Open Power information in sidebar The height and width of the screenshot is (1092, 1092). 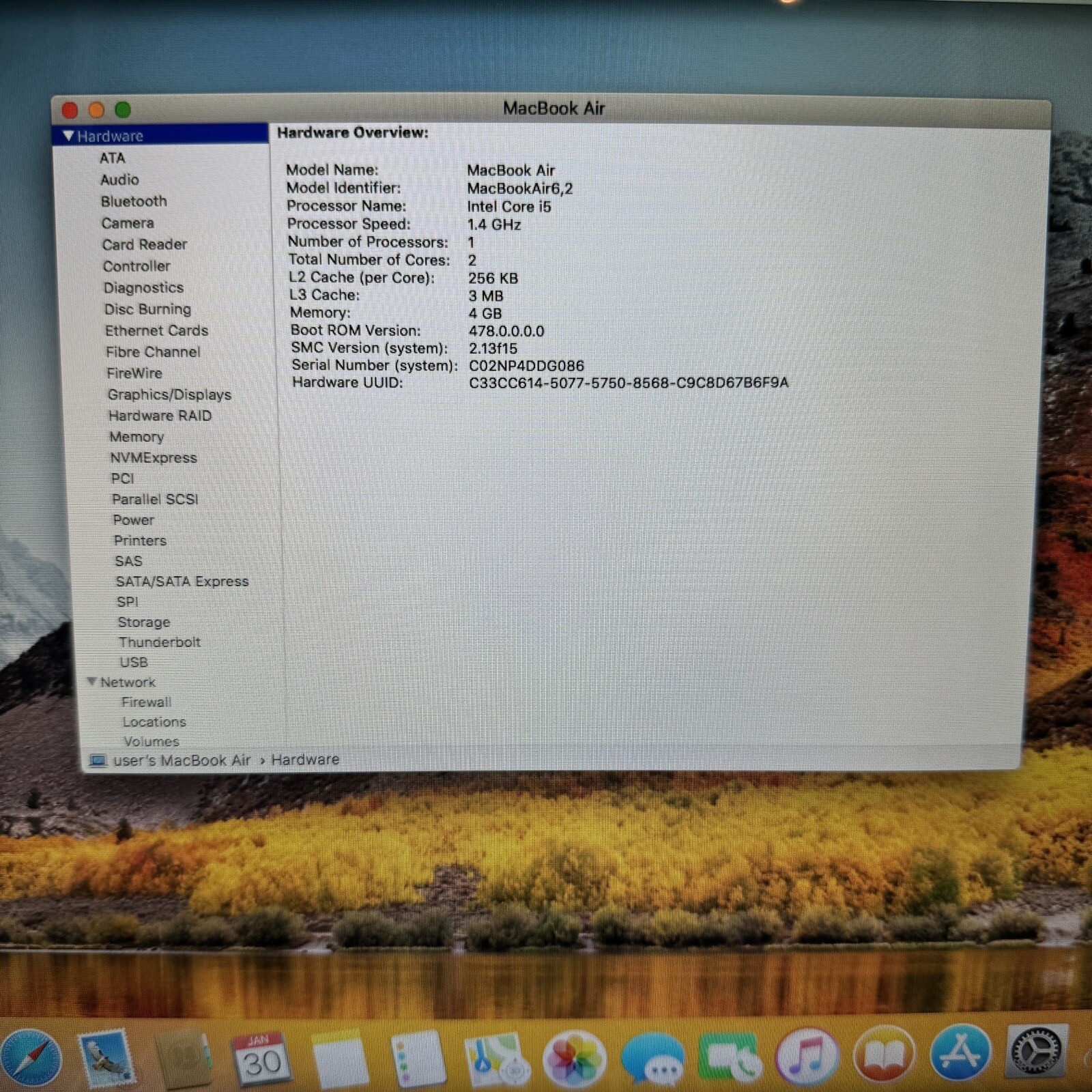point(134,520)
